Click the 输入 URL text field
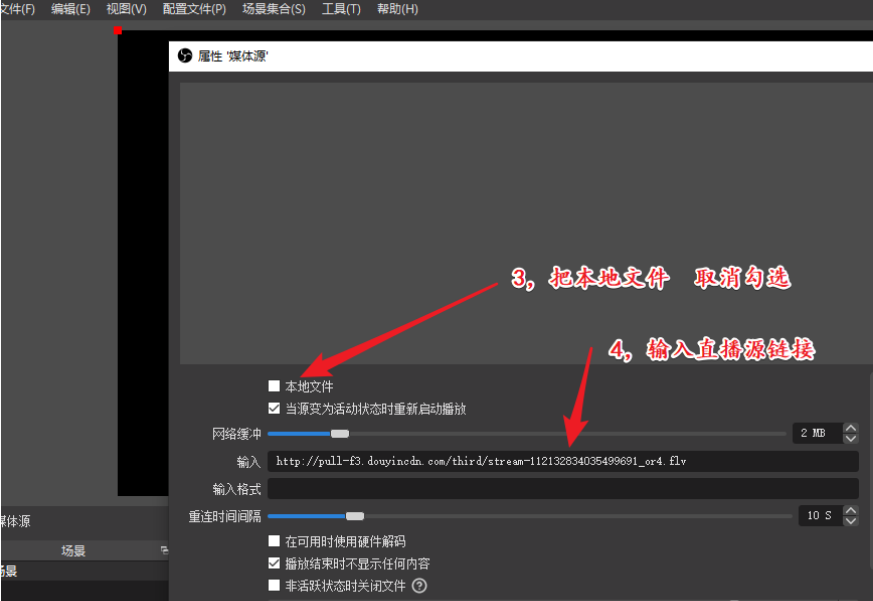 point(562,461)
